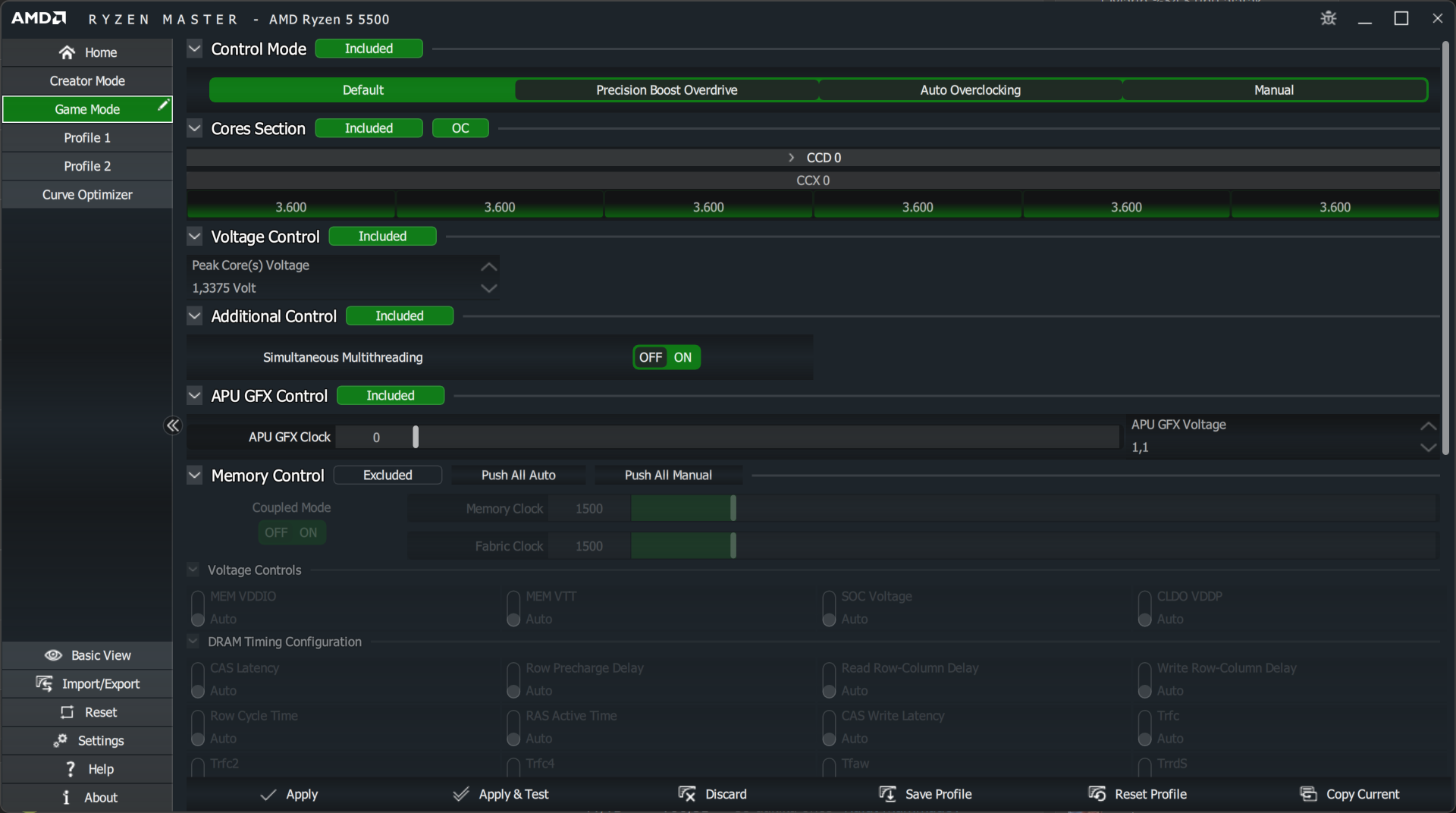Click the Copy Current button label

[x=1363, y=794]
